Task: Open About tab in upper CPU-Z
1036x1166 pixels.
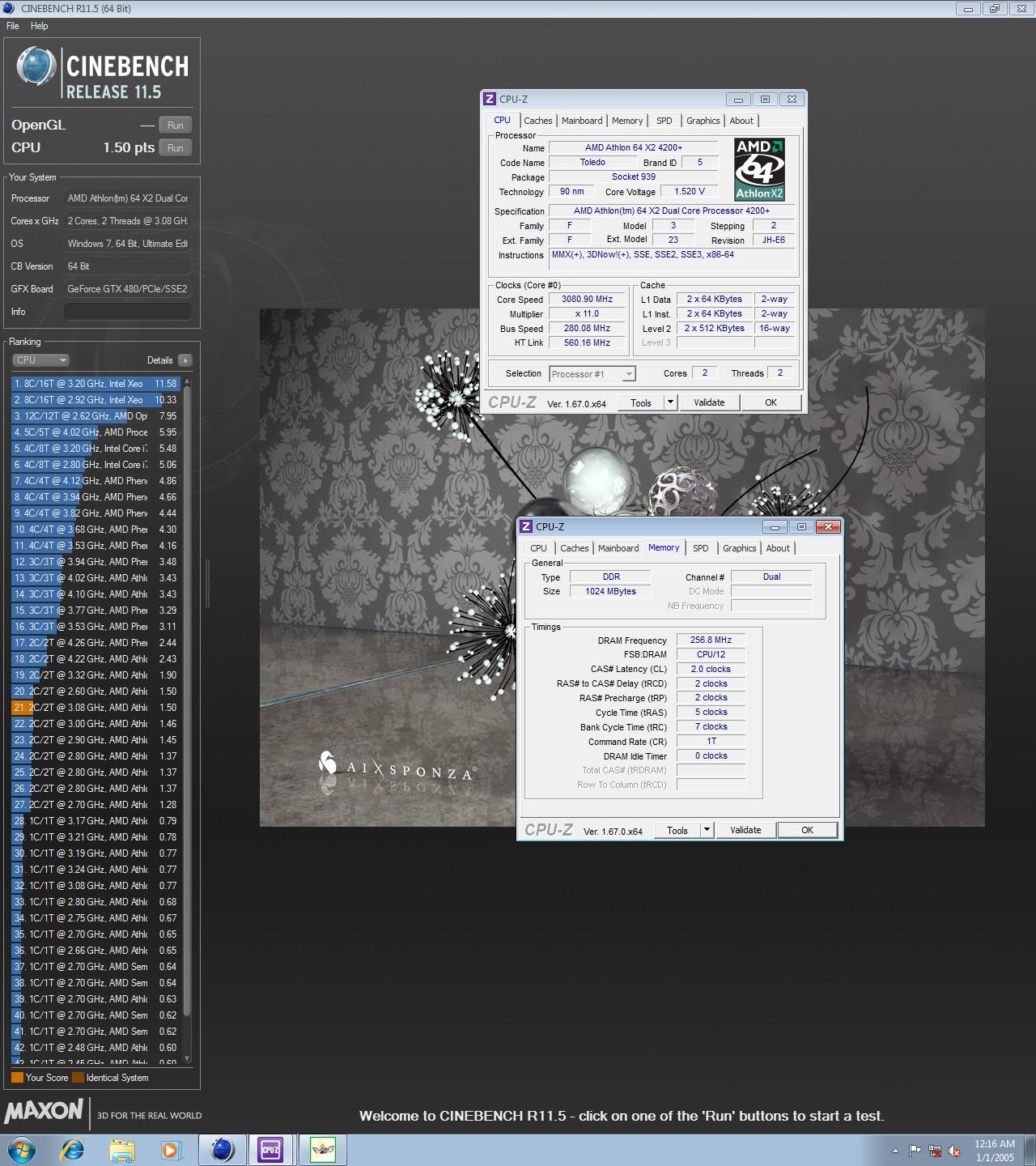Action: pyautogui.click(x=741, y=121)
